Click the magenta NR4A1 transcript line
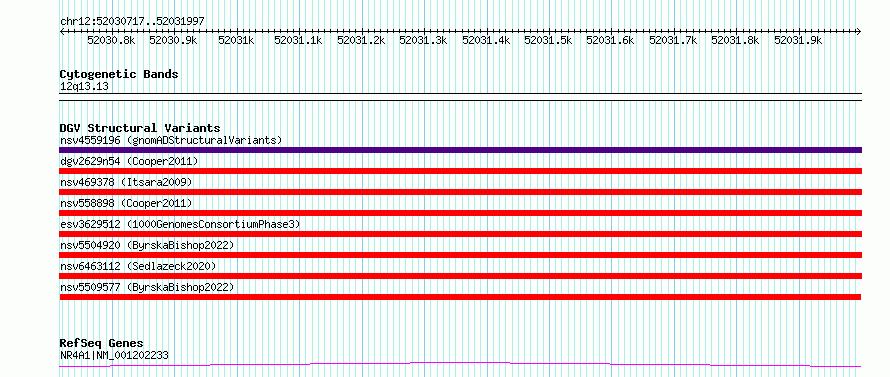890x377 pixels. [460, 364]
